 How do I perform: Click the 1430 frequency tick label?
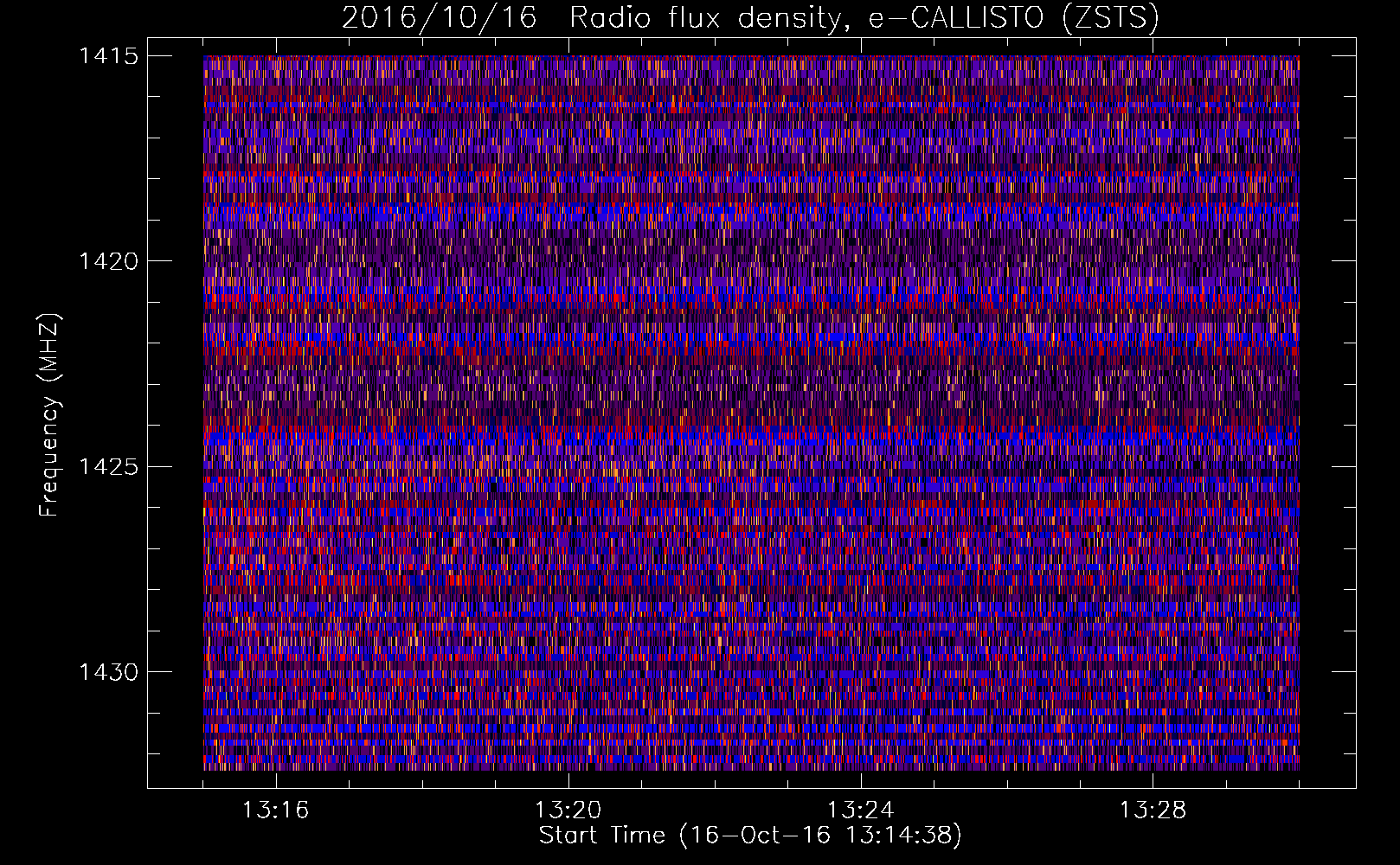[108, 672]
